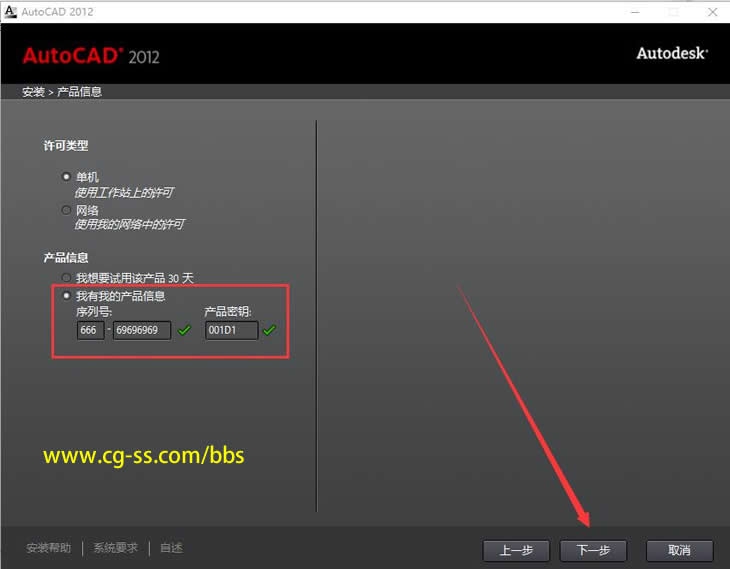This screenshot has width=730, height=569.
Task: Click the serial number prefix field 666
Action: pyautogui.click(x=90, y=330)
